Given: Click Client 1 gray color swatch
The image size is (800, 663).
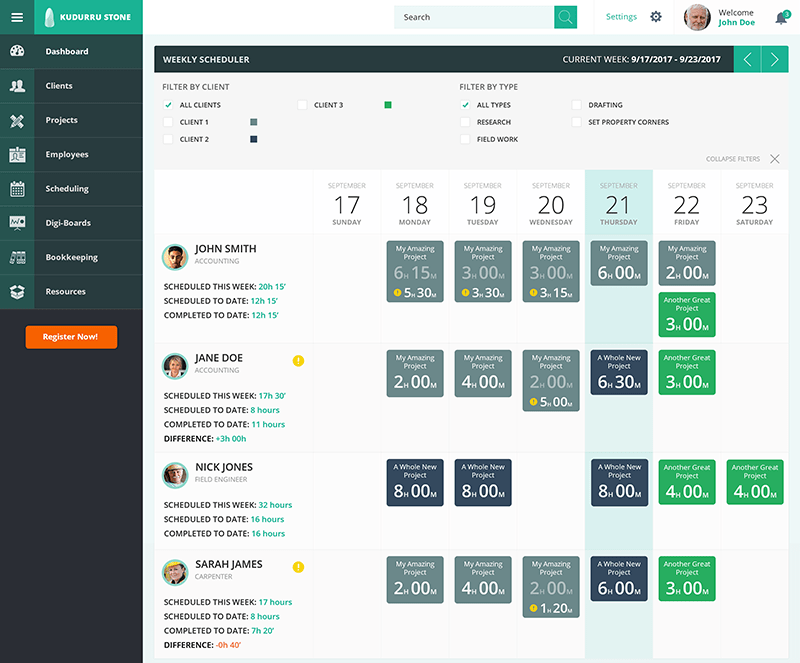Looking at the screenshot, I should 254,122.
